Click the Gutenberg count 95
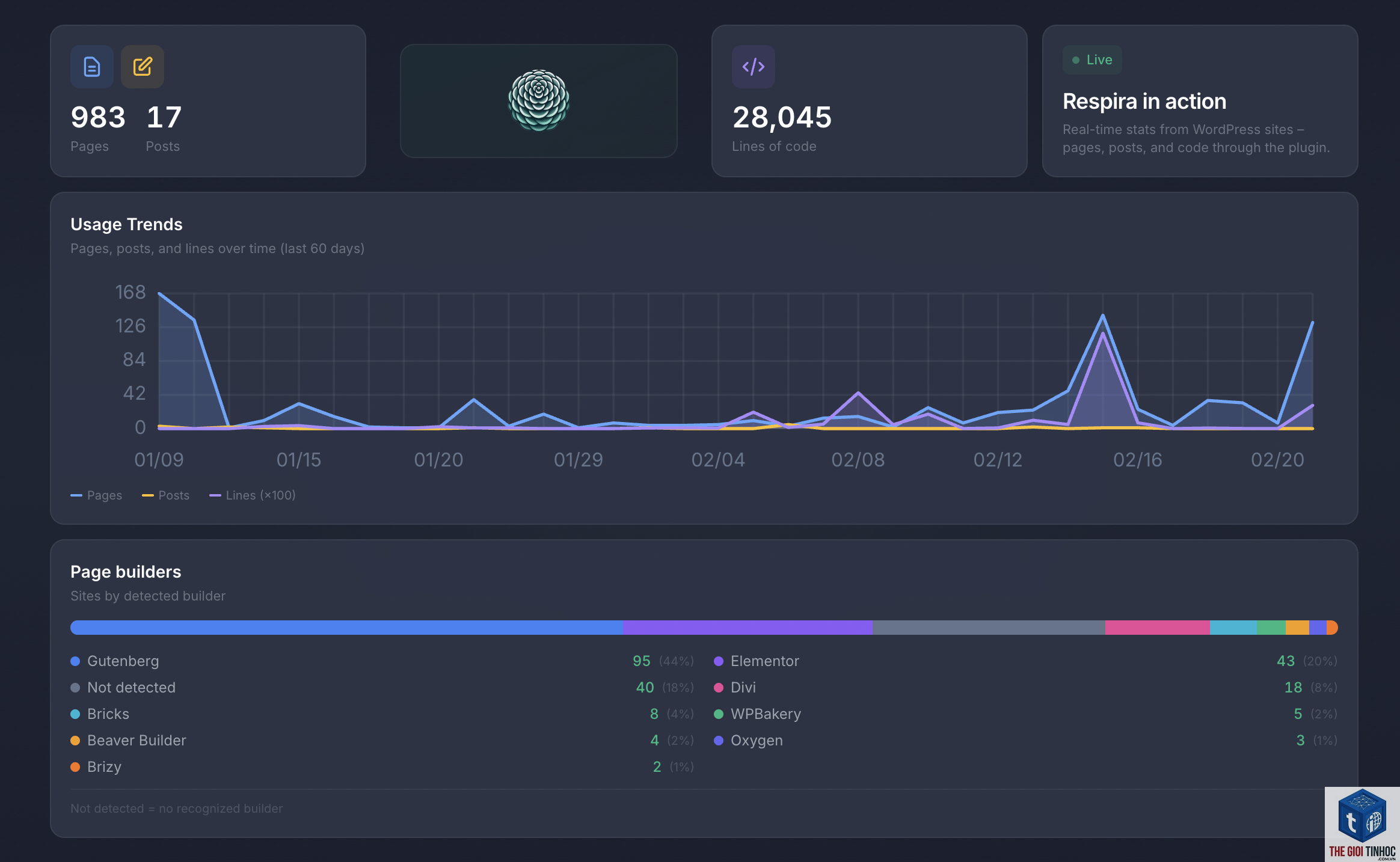The width and height of the screenshot is (1400, 862). (x=642, y=661)
